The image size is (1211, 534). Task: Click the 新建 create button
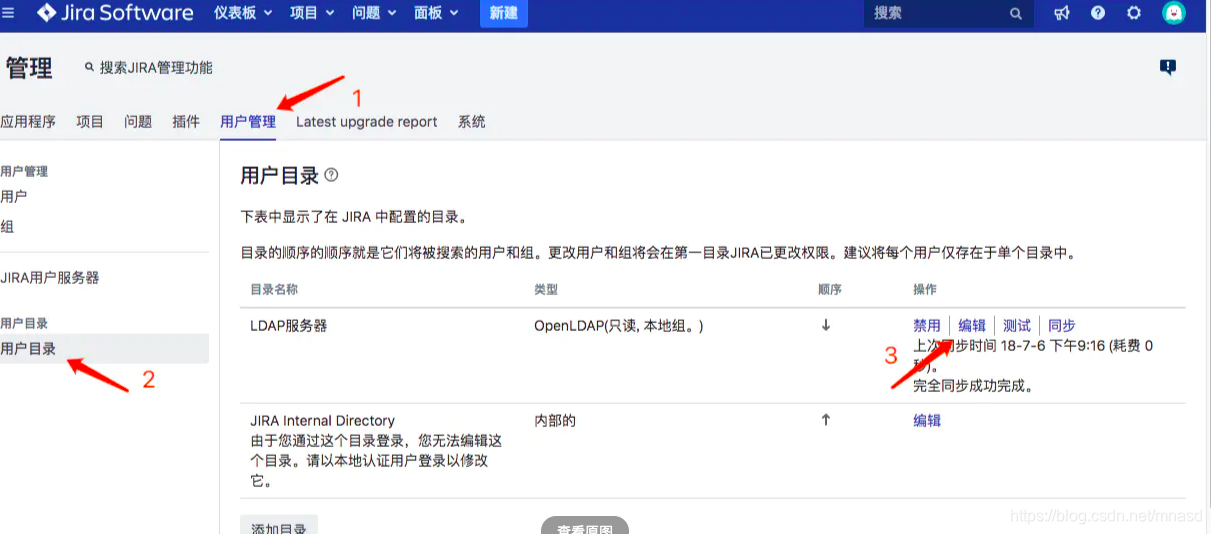tap(506, 13)
